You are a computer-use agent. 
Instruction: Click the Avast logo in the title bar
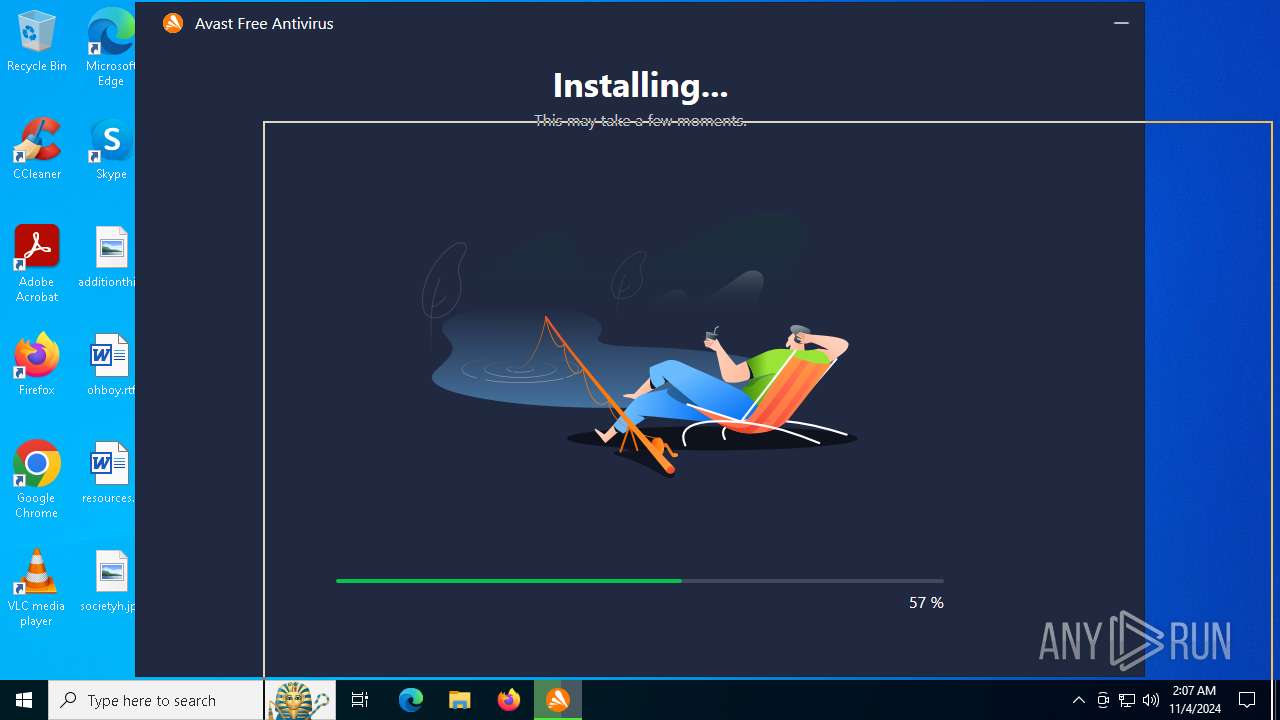point(173,23)
